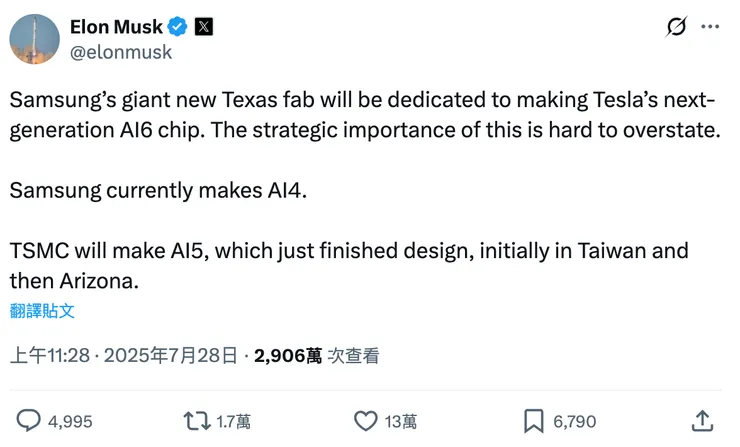Click the share upload icon
Image resolution: width=740 pixels, height=447 pixels.
click(702, 421)
